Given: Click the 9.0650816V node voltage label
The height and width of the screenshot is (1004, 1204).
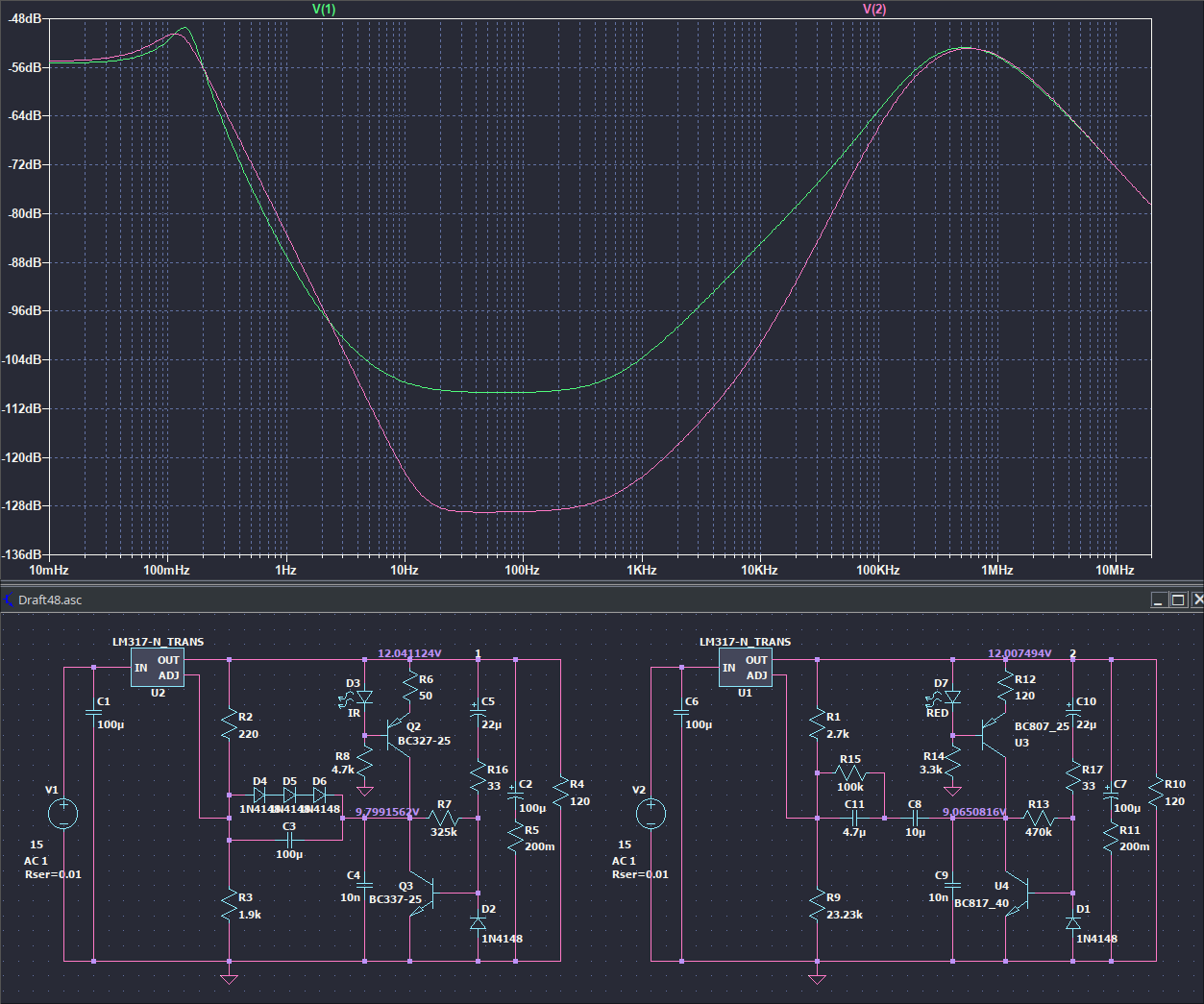Looking at the screenshot, I should tap(975, 812).
